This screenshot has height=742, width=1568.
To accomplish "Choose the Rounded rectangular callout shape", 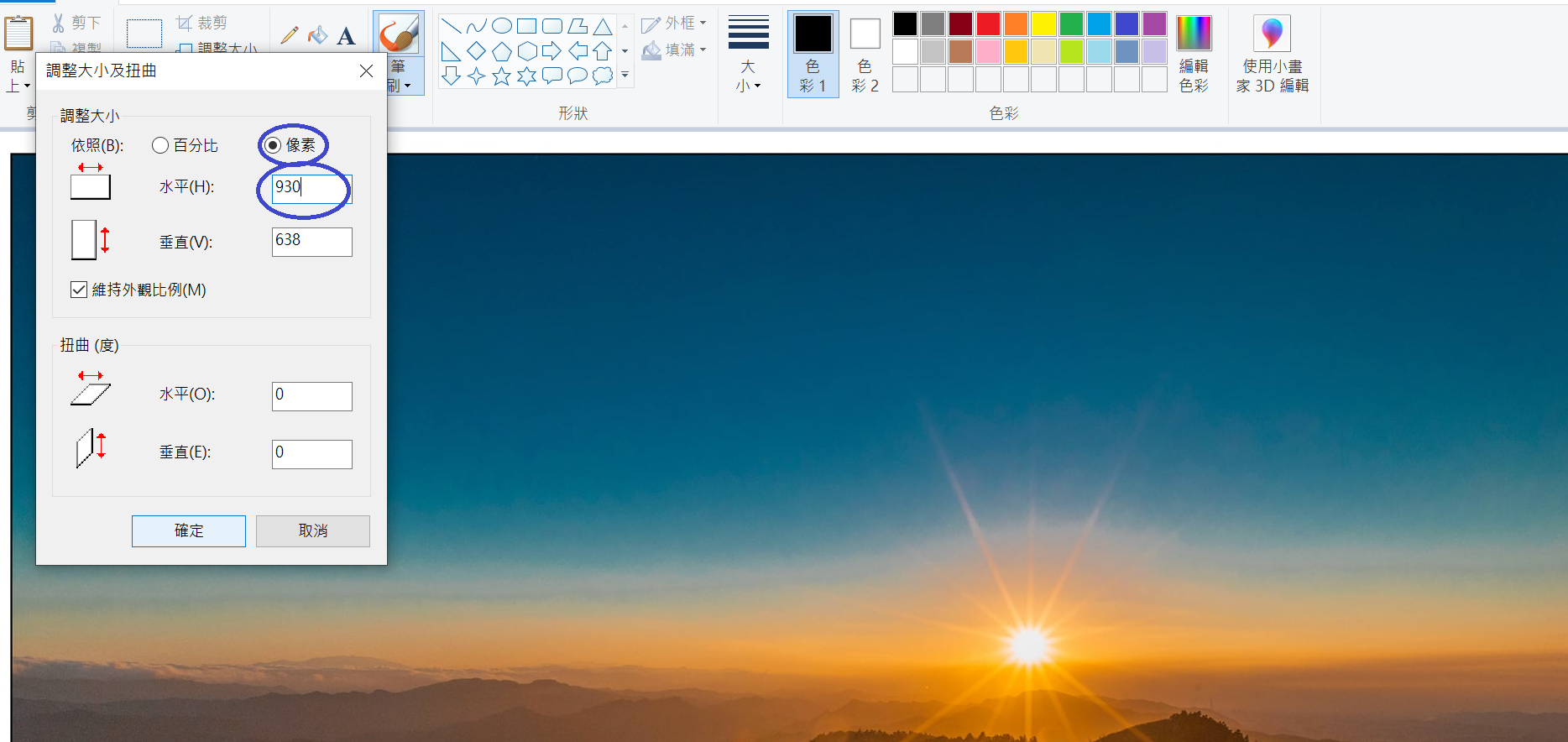I will coord(551,76).
